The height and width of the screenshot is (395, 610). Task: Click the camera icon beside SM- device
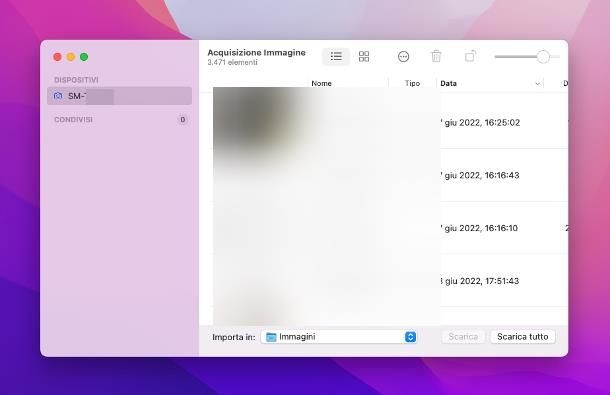58,96
